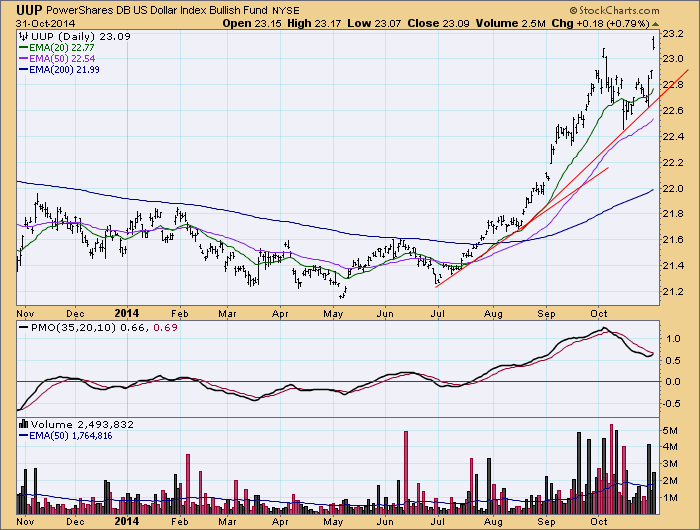This screenshot has height=530, width=700.
Task: Click the Low 23.07 value
Action: click(x=375, y=23)
